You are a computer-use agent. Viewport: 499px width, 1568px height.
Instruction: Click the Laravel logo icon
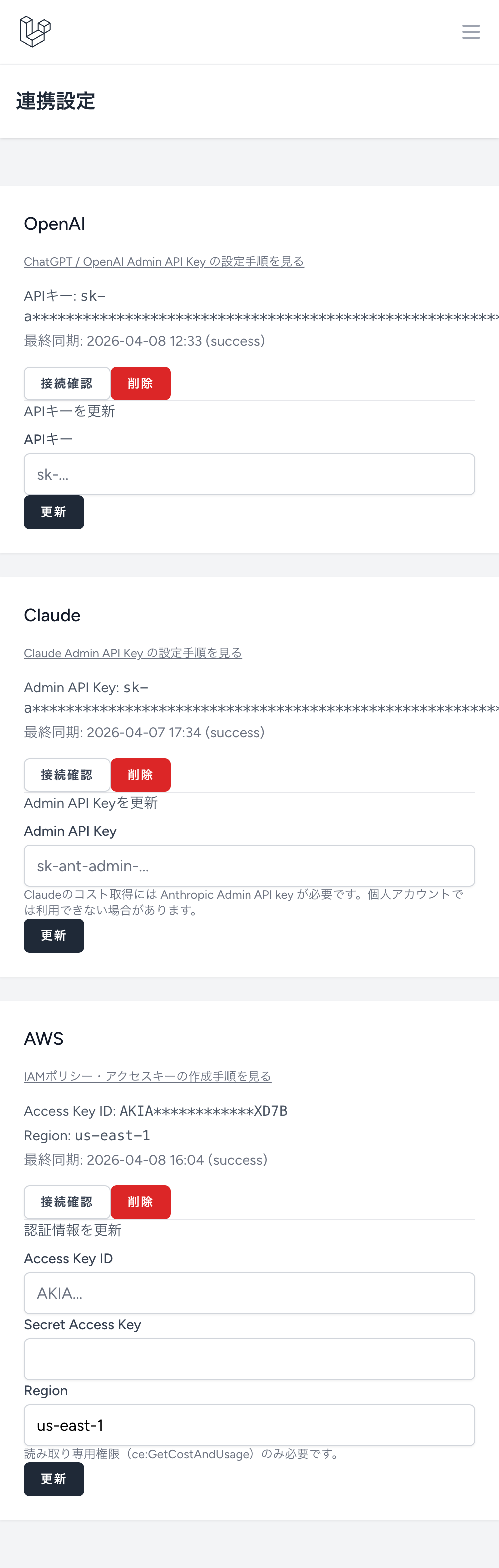[35, 31]
